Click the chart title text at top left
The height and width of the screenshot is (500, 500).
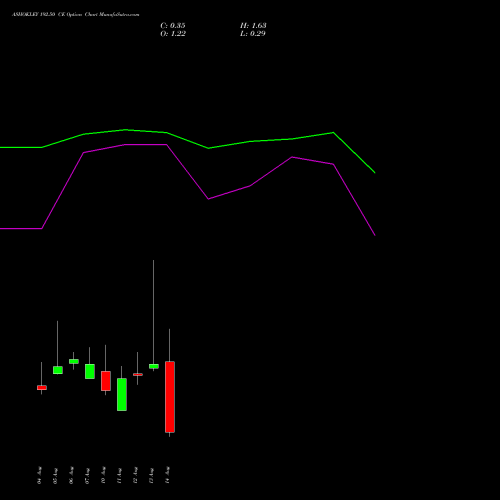click(x=75, y=15)
